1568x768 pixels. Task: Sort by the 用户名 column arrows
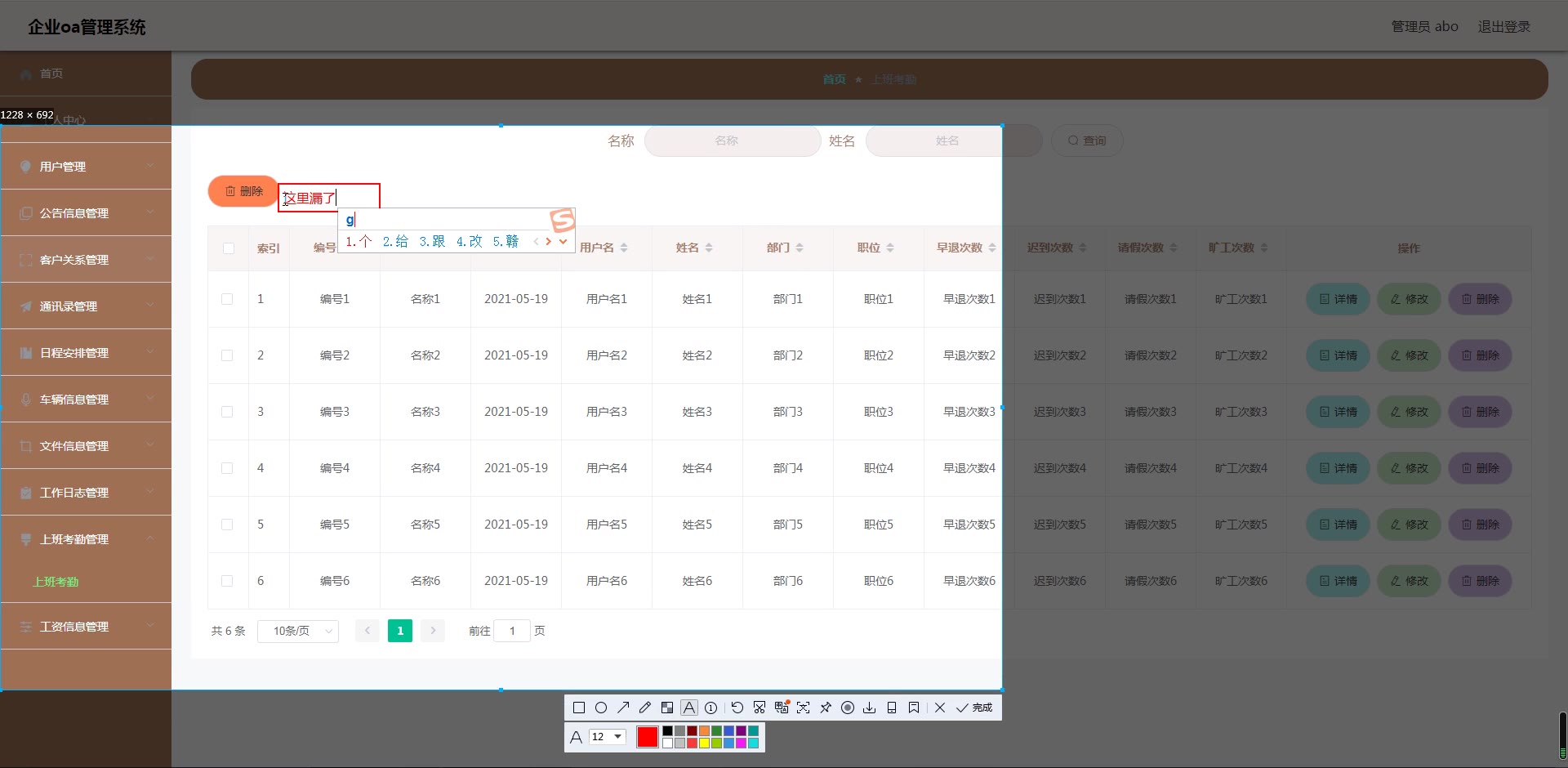coord(624,248)
